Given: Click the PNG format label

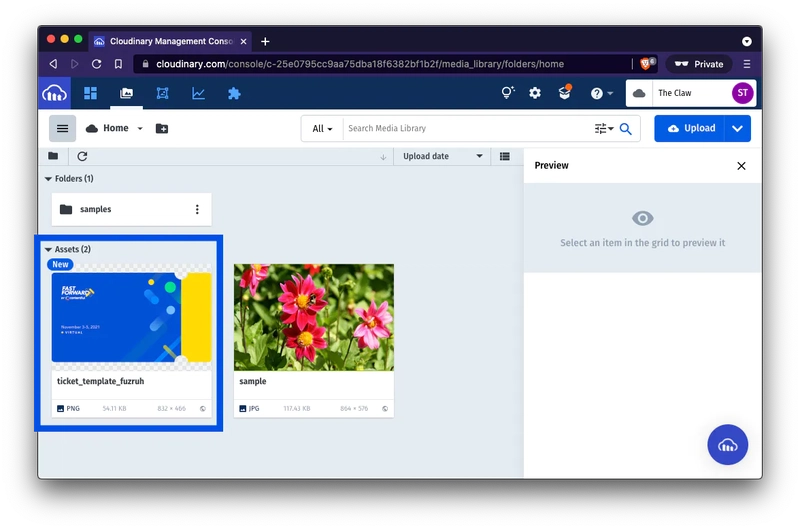Looking at the screenshot, I should (68, 409).
